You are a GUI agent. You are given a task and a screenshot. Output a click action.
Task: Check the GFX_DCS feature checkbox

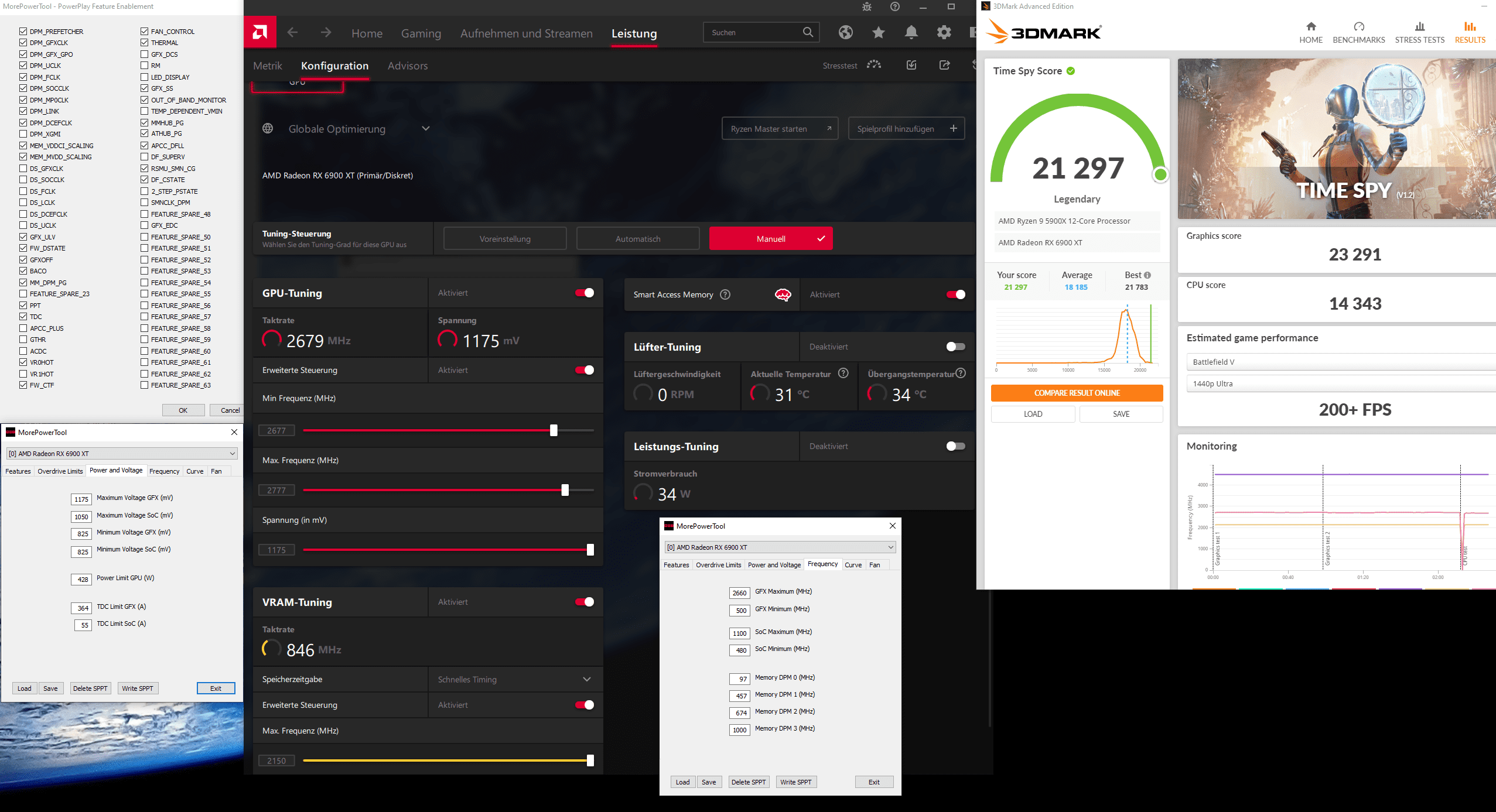[144, 54]
